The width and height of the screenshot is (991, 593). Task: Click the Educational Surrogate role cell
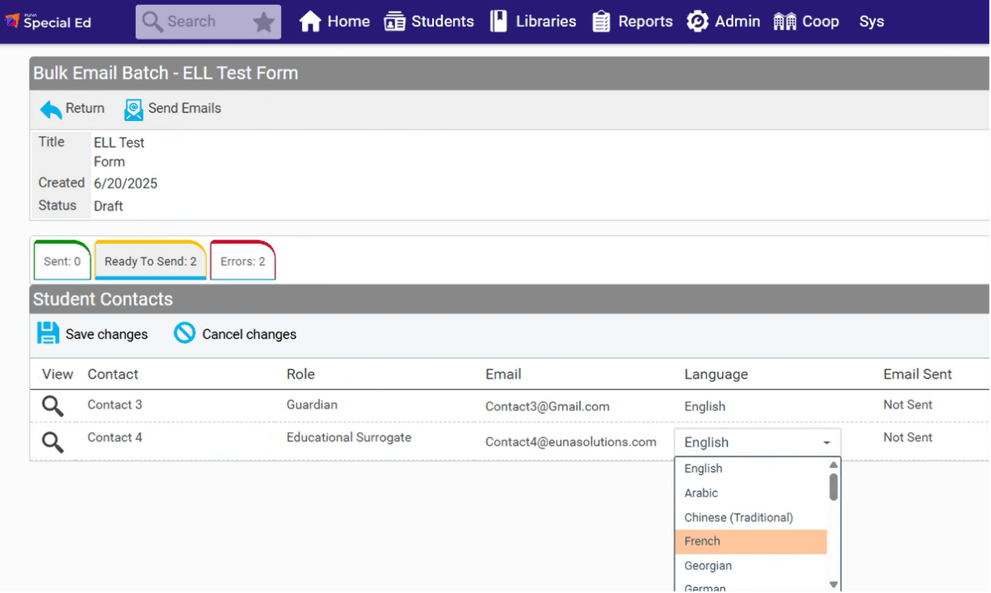point(349,437)
